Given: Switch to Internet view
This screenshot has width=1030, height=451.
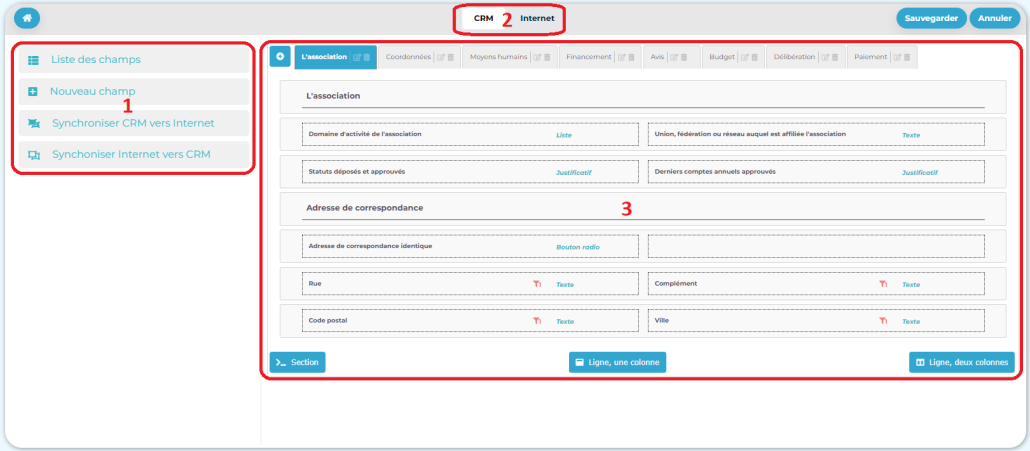Looking at the screenshot, I should pyautogui.click(x=537, y=18).
